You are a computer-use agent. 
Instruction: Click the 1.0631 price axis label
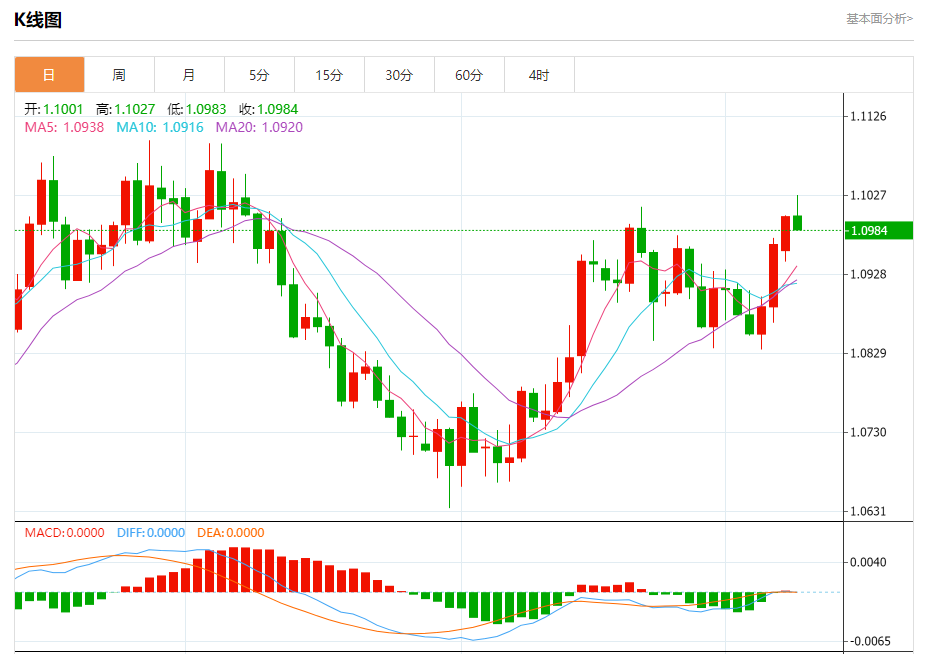click(x=868, y=511)
